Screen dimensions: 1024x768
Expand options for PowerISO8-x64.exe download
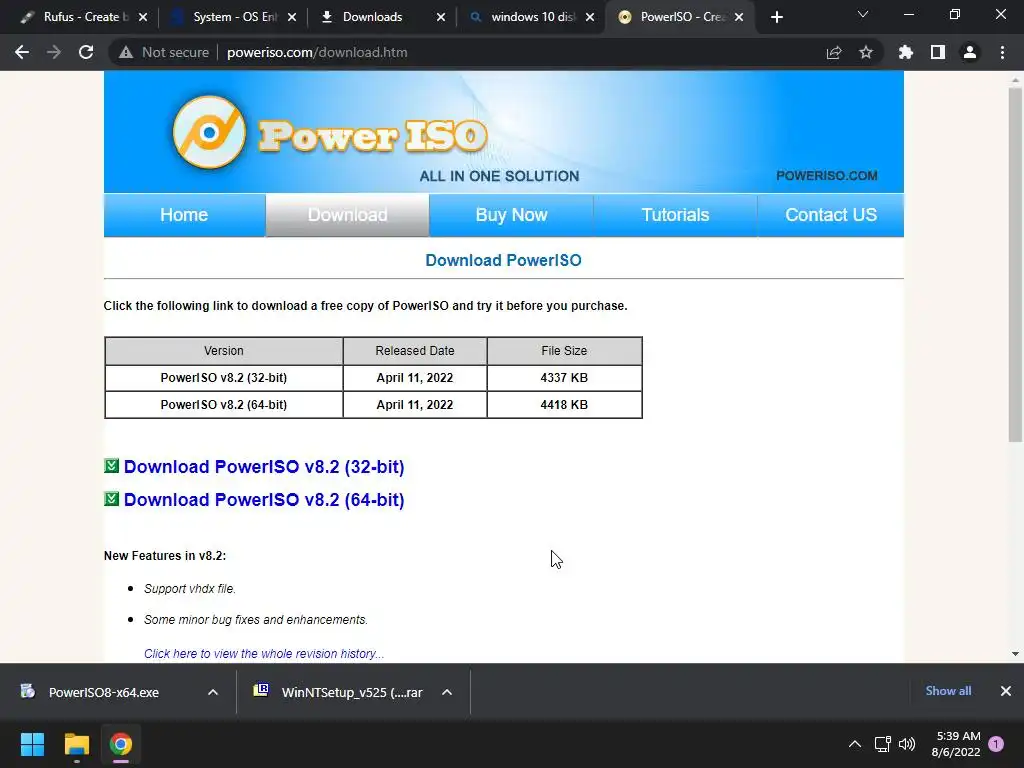pyautogui.click(x=213, y=692)
